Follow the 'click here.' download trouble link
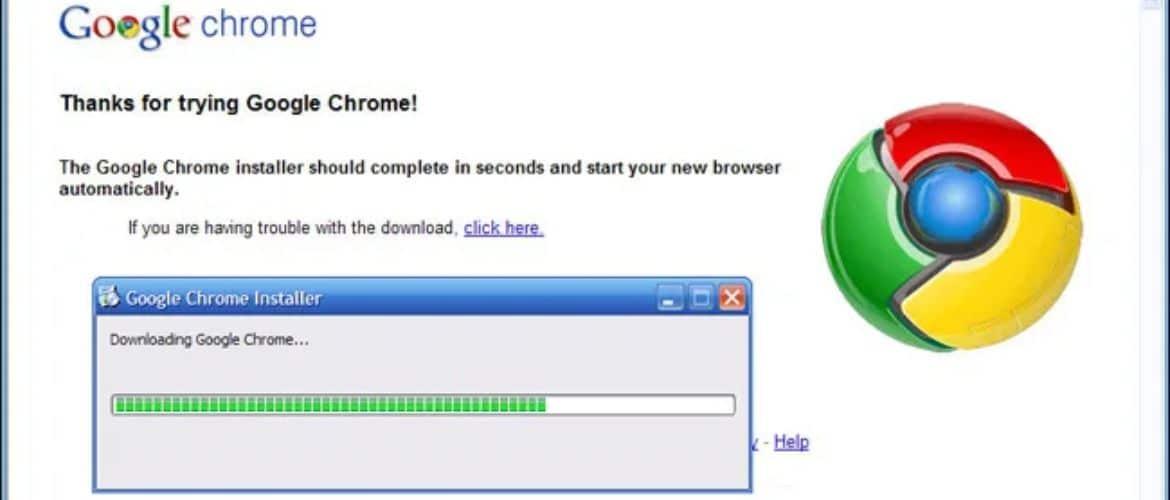 [x=504, y=228]
